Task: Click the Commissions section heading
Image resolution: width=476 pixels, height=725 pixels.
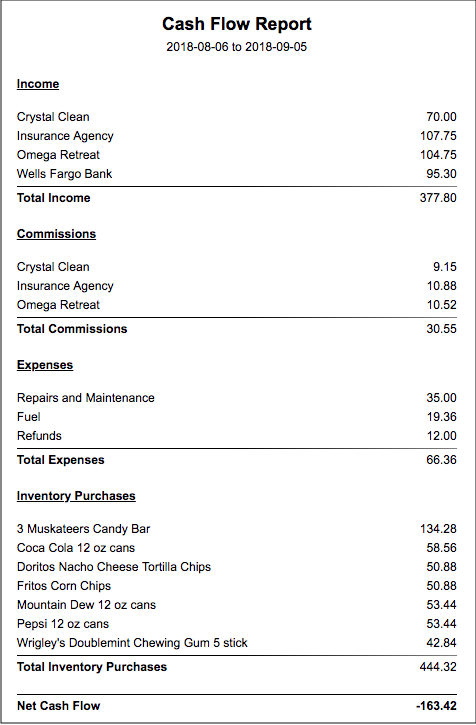Action: pos(56,233)
